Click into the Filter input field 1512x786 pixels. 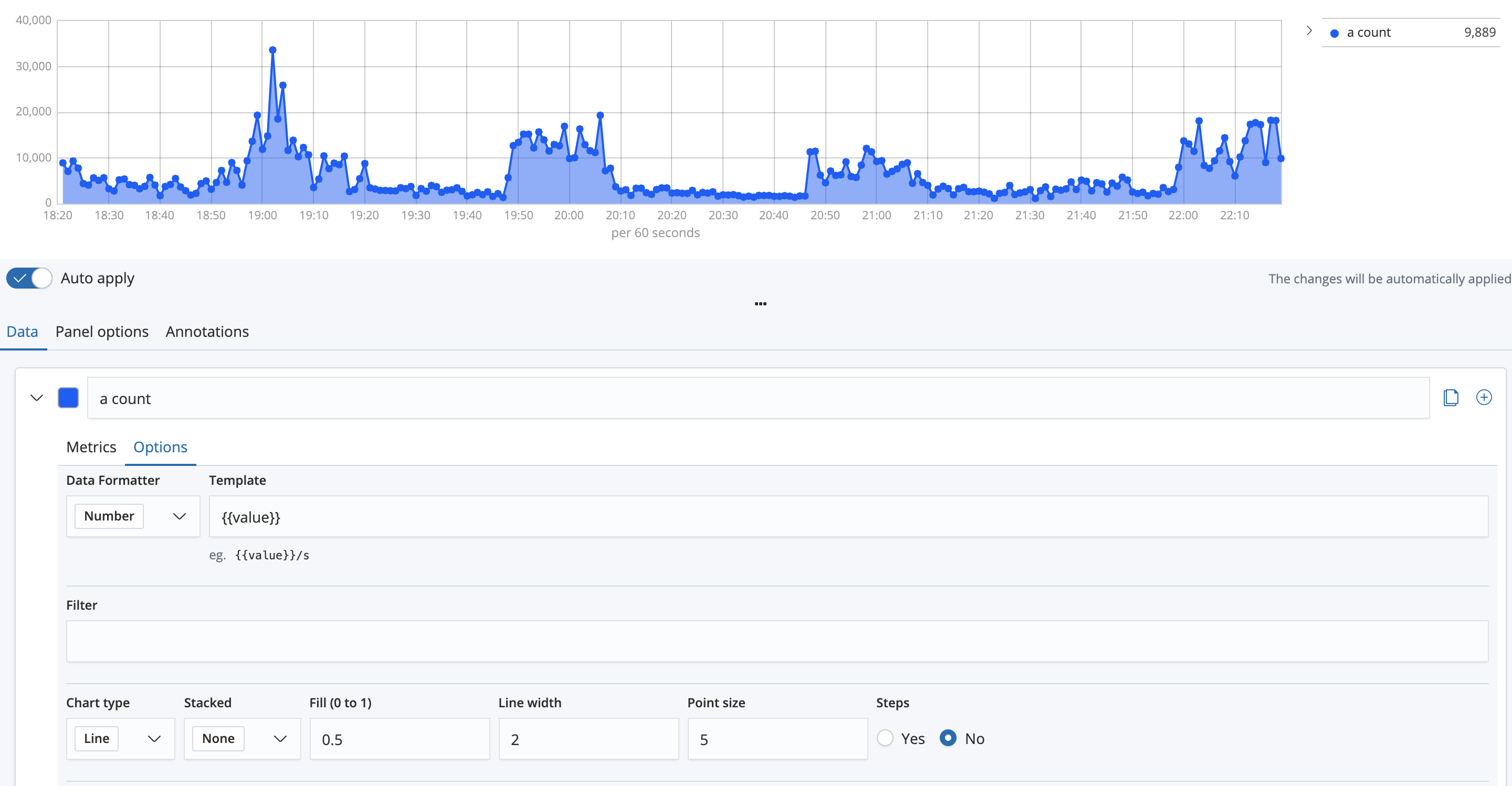click(x=776, y=641)
